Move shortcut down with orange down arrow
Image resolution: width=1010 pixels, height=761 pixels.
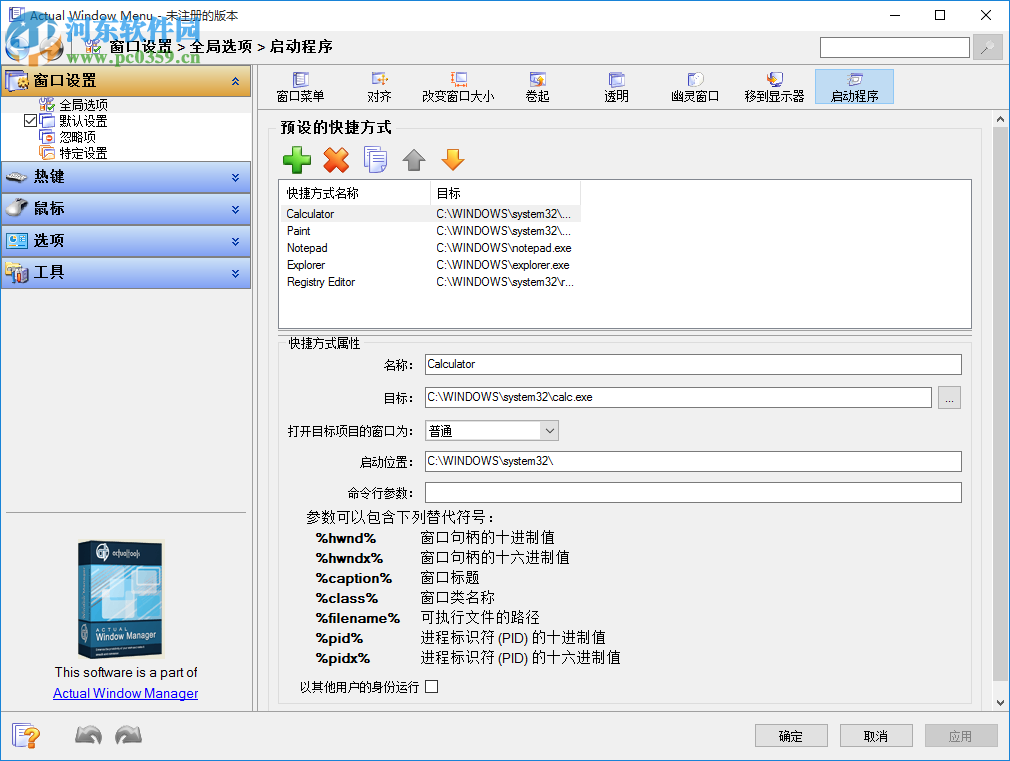coord(451,159)
